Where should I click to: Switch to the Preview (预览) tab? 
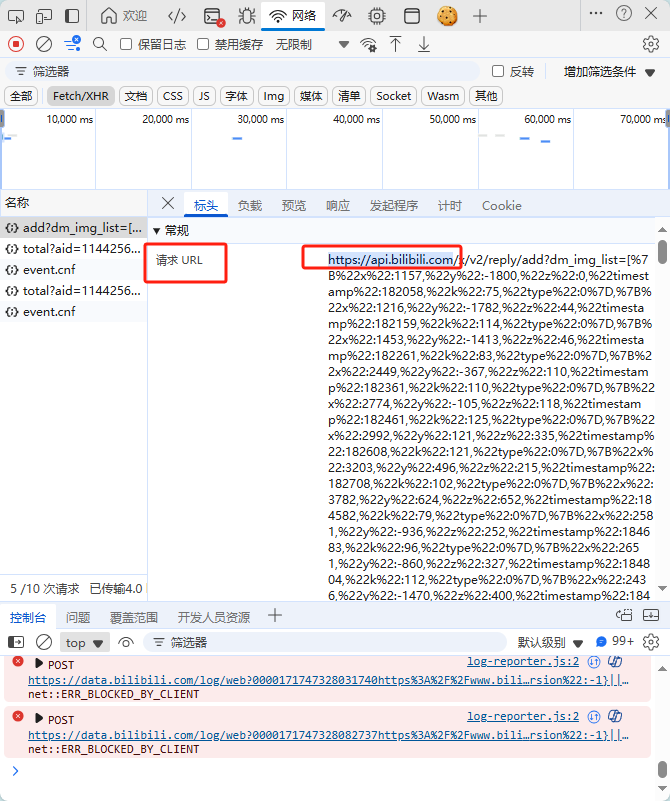(x=294, y=205)
